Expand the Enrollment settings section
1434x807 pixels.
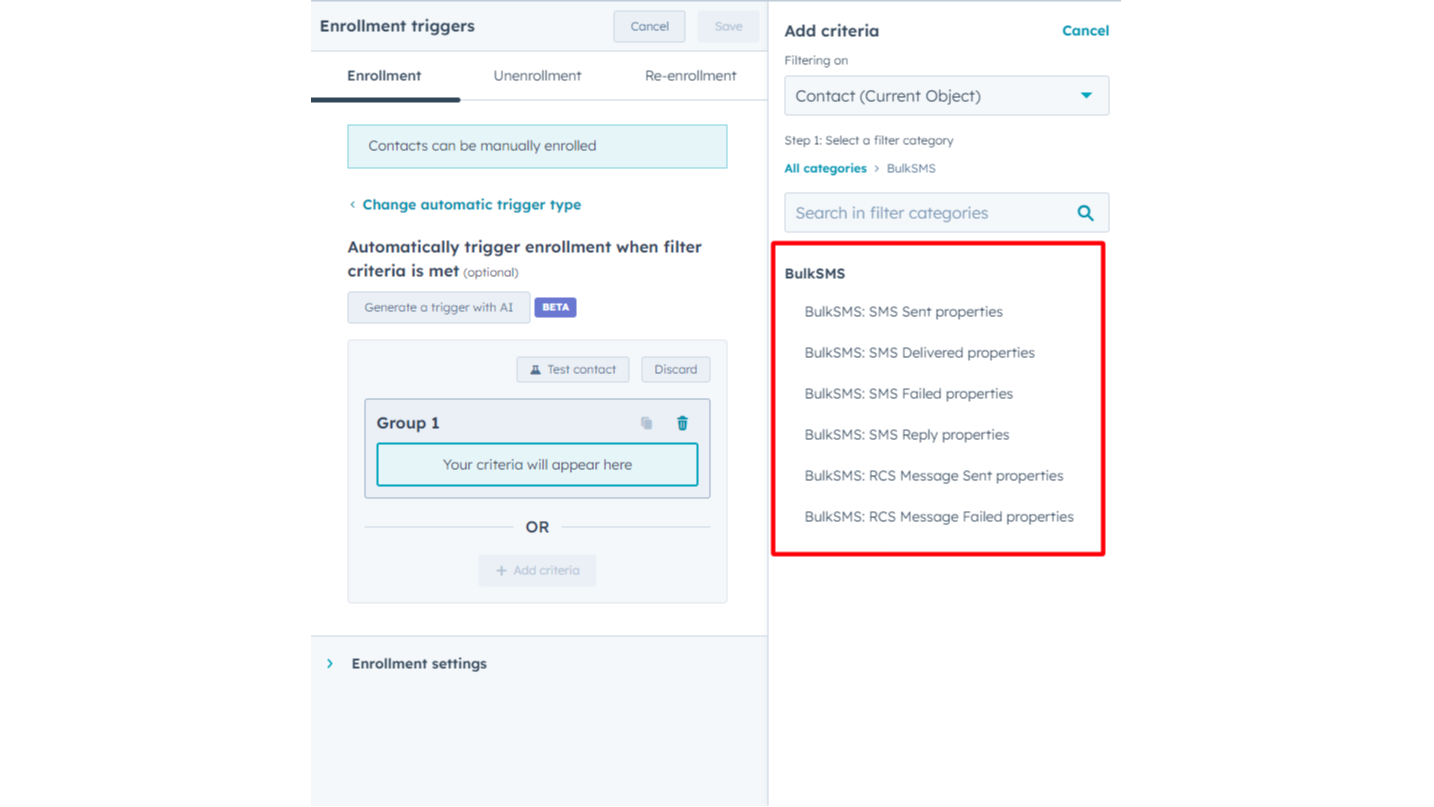[x=330, y=663]
